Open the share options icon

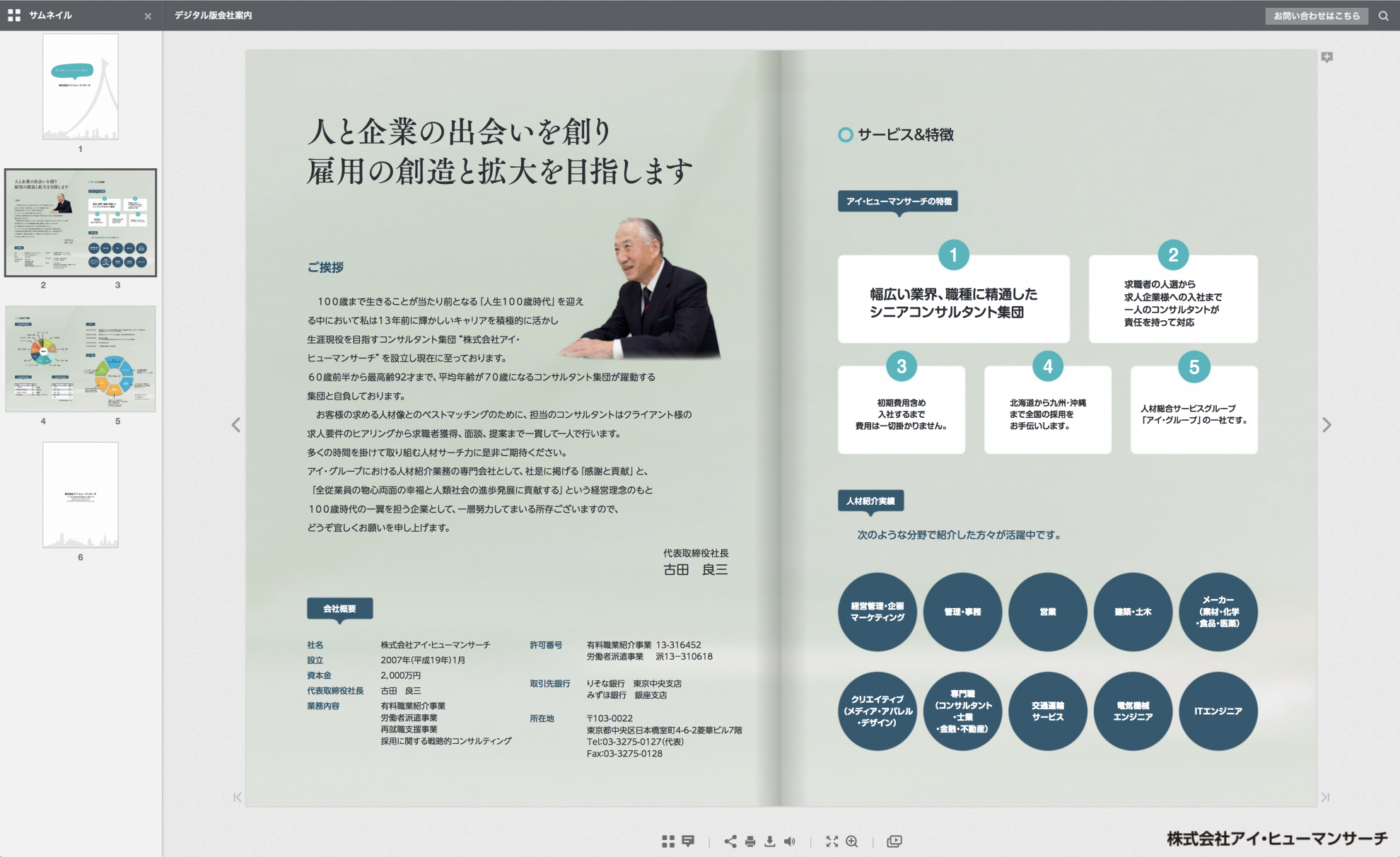(x=731, y=841)
